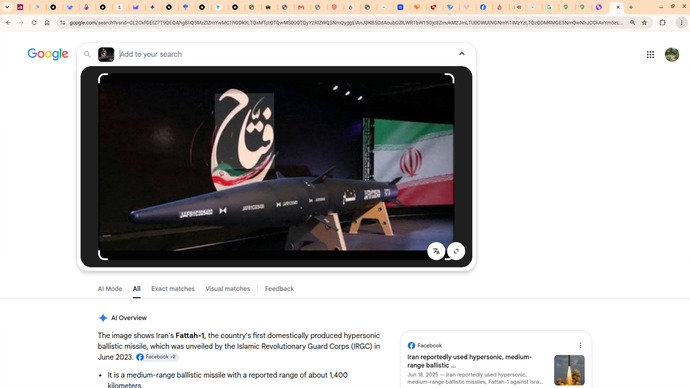The height and width of the screenshot is (388, 690).
Task: Switch to the Google search tab favicon
Action: (549, 7)
